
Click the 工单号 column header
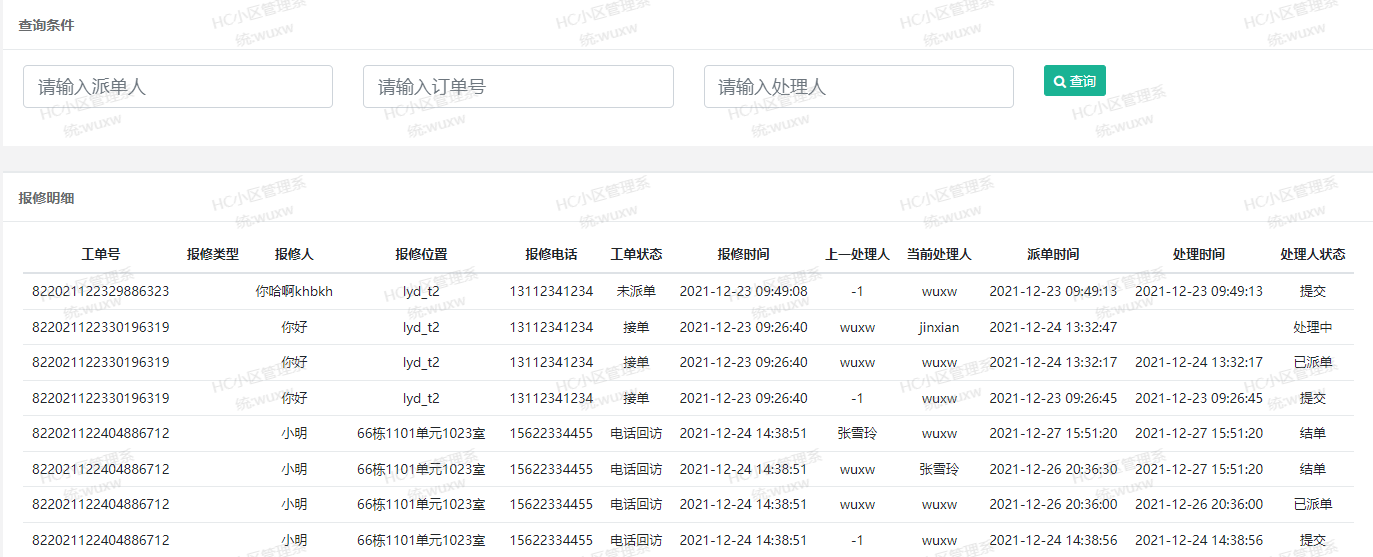tap(101, 254)
